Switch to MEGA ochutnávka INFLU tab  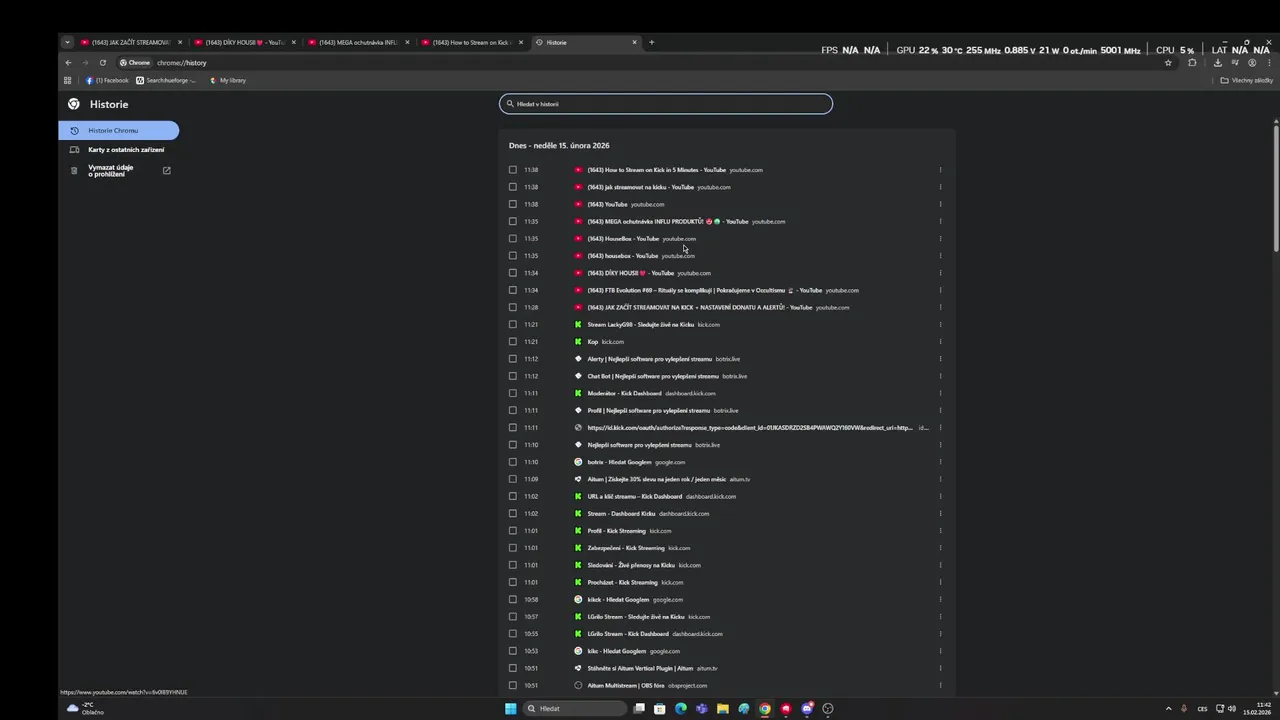pyautogui.click(x=359, y=42)
